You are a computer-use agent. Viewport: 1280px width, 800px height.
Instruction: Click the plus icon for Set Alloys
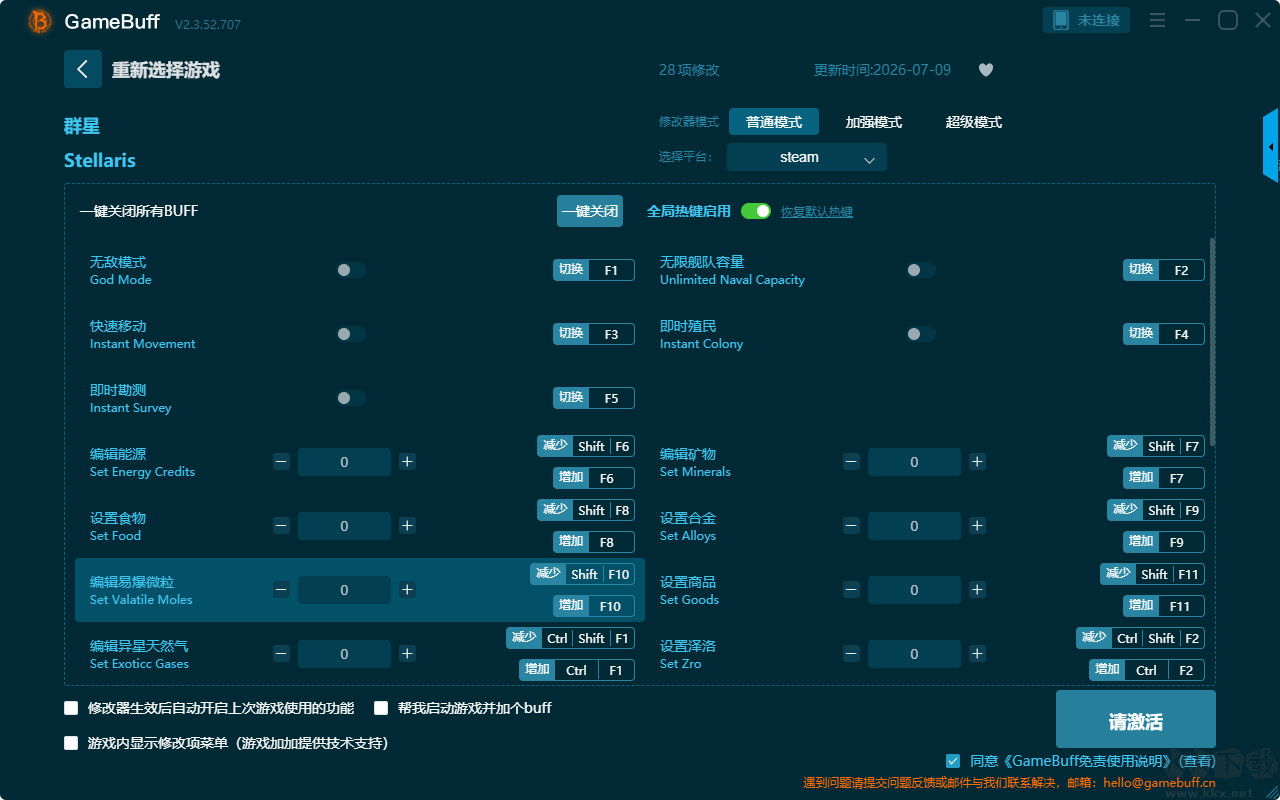(x=977, y=526)
